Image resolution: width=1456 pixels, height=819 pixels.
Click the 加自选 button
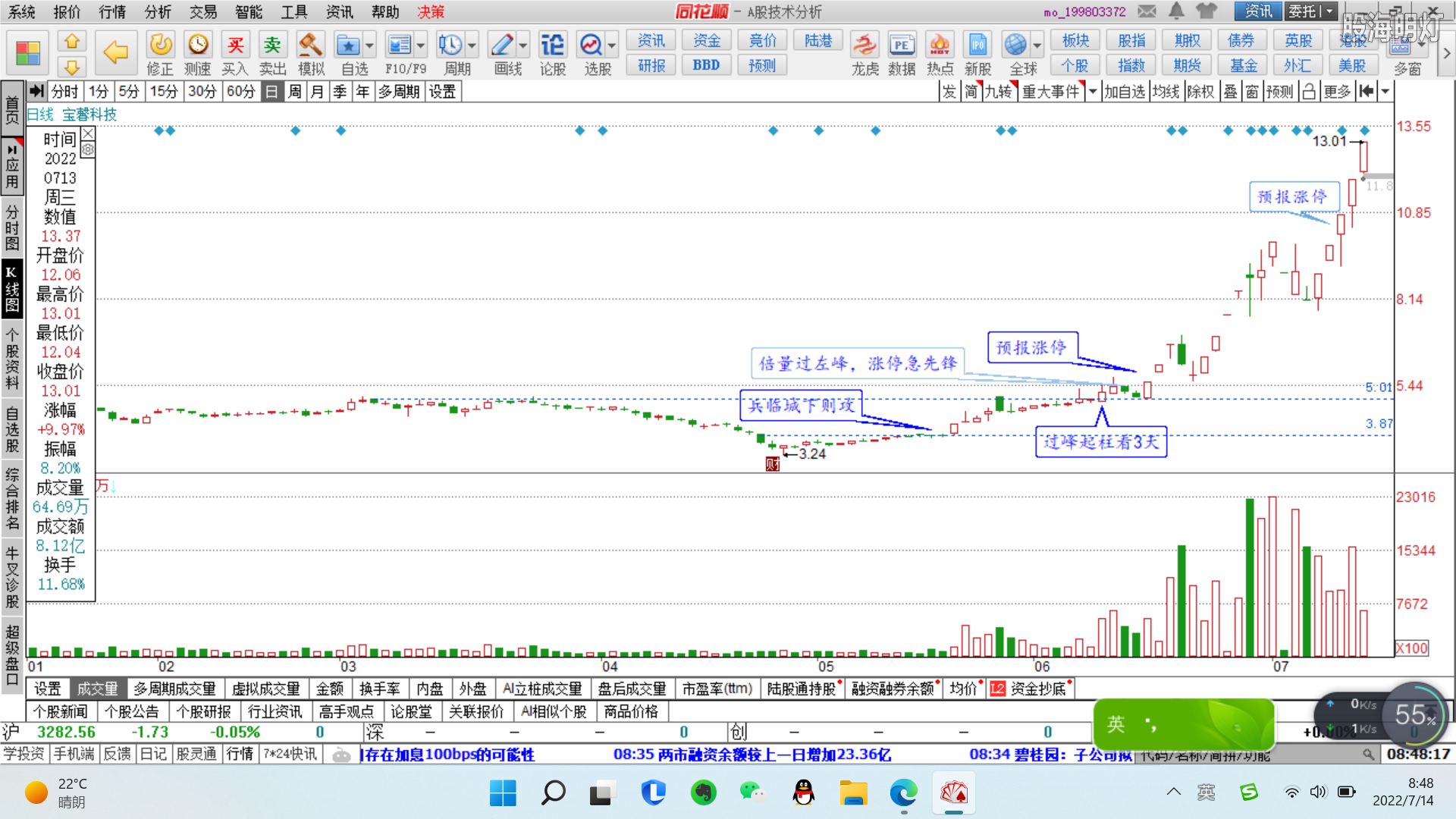[x=1125, y=92]
